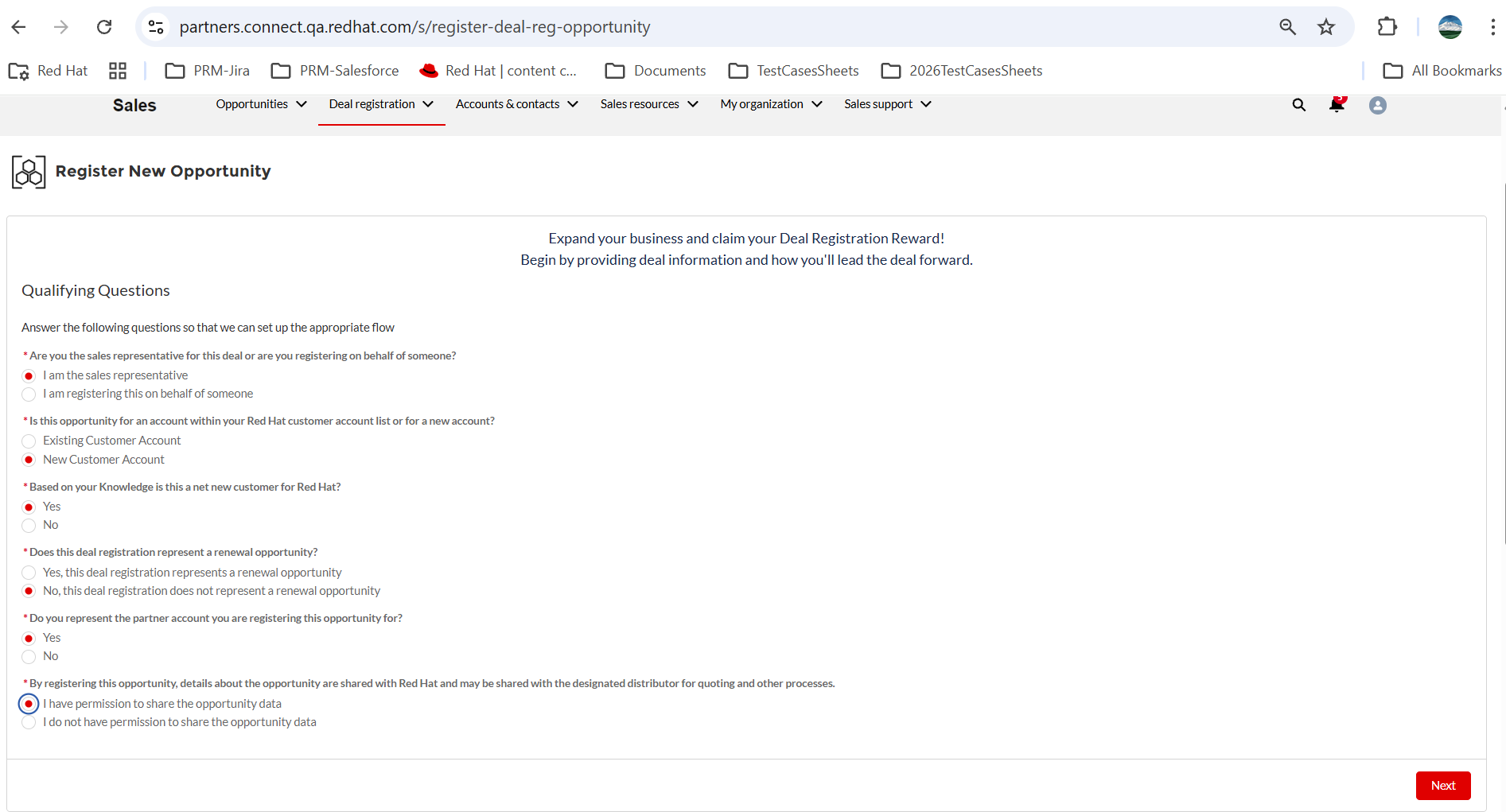Expand the Deal registration dropdown
The height and width of the screenshot is (812, 1506).
point(381,104)
